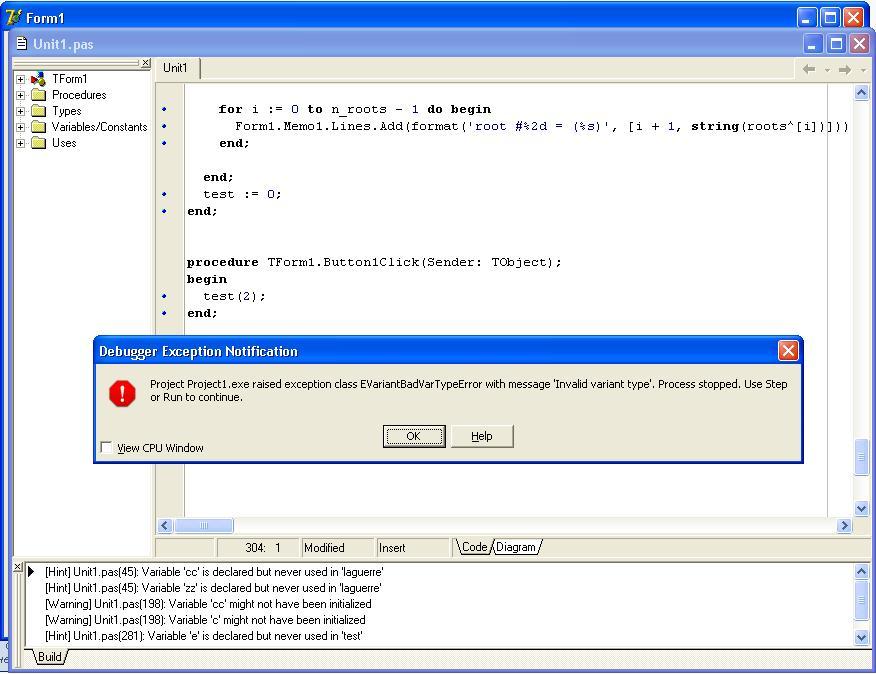The image size is (876, 674).
Task: Switch to the Diagram tab
Action: click(x=516, y=547)
